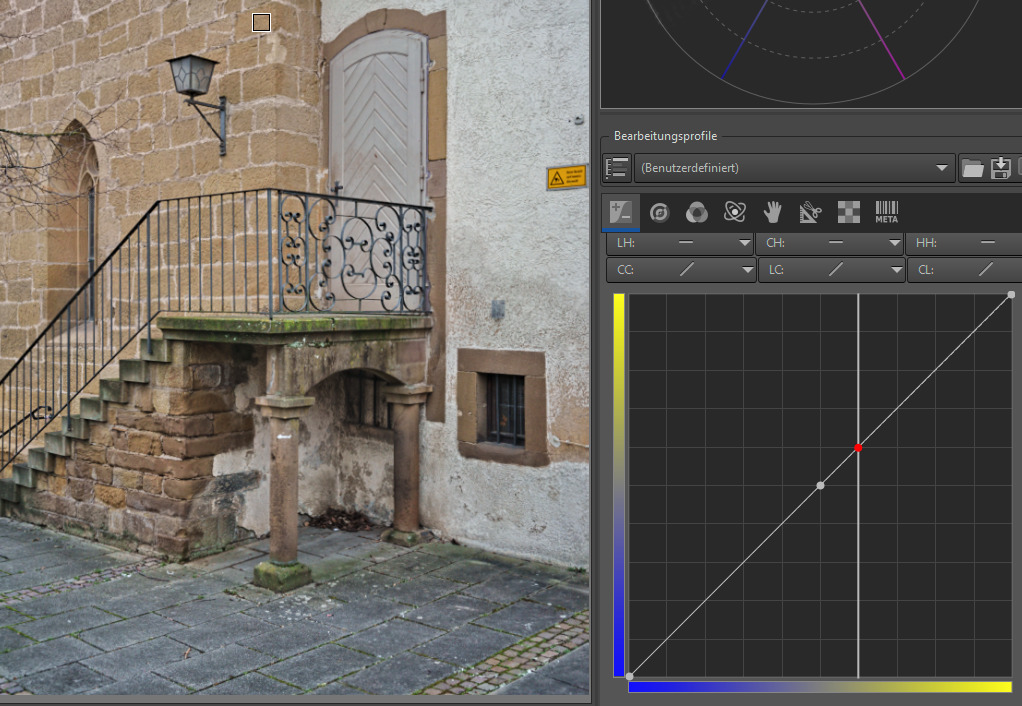The width and height of the screenshot is (1022, 706).
Task: Select the Advanced tab atom icon
Action: pyautogui.click(x=735, y=212)
